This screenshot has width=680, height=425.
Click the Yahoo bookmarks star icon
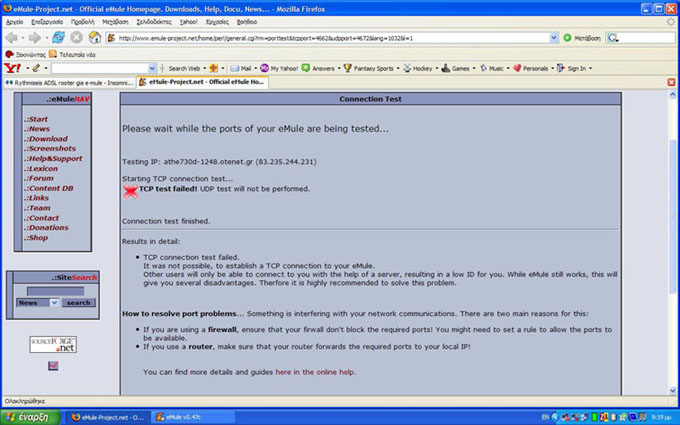click(x=213, y=68)
